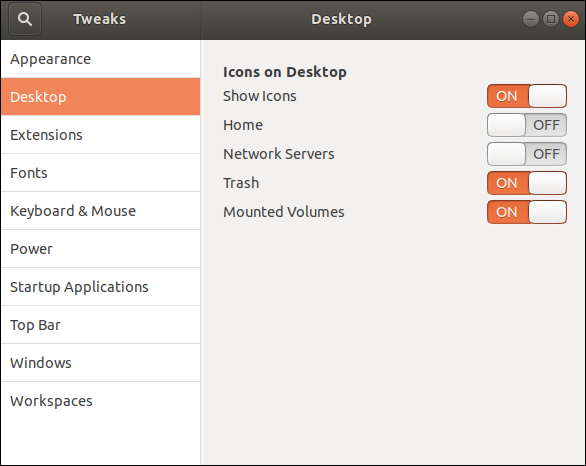
Task: Minimize the Tweaks window
Action: click(x=530, y=19)
